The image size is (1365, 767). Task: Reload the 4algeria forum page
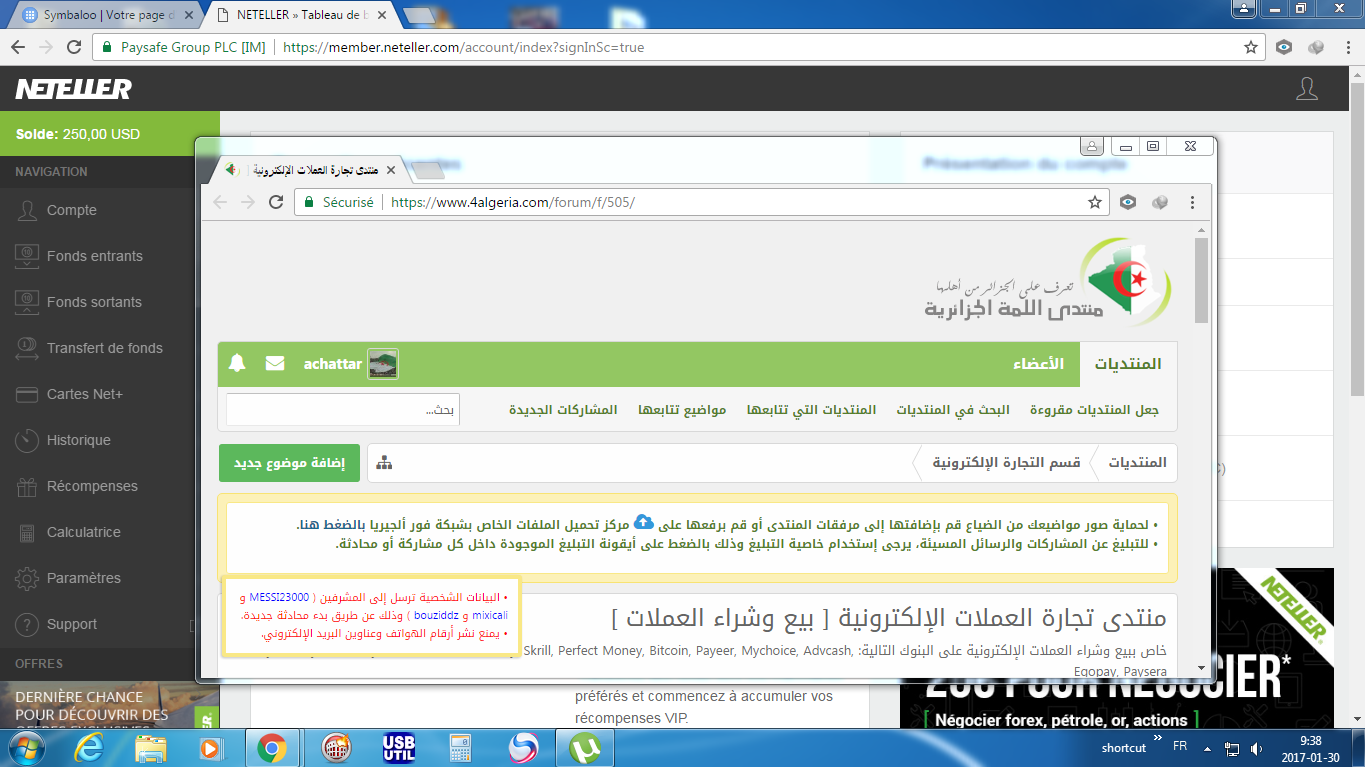277,202
